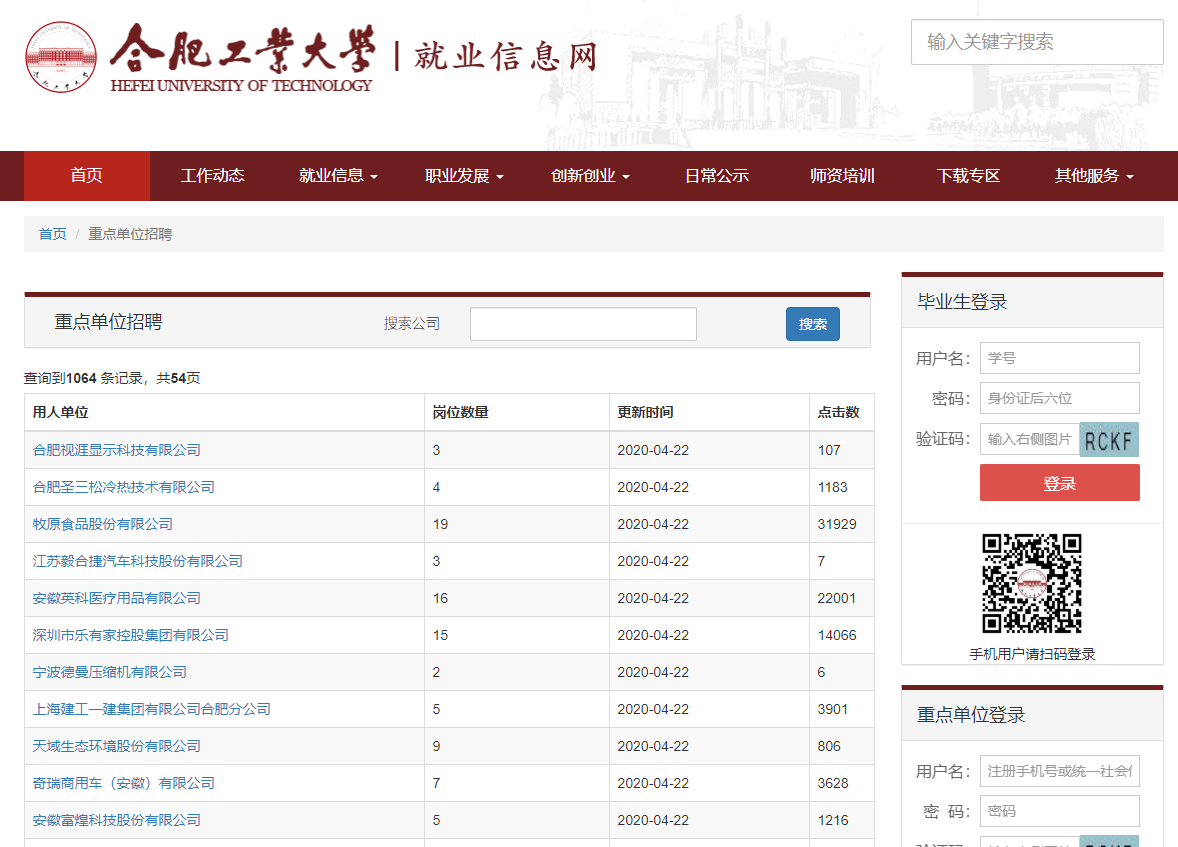Expand the 职业发展 dropdown
Viewport: 1178px width, 847px height.
[463, 175]
